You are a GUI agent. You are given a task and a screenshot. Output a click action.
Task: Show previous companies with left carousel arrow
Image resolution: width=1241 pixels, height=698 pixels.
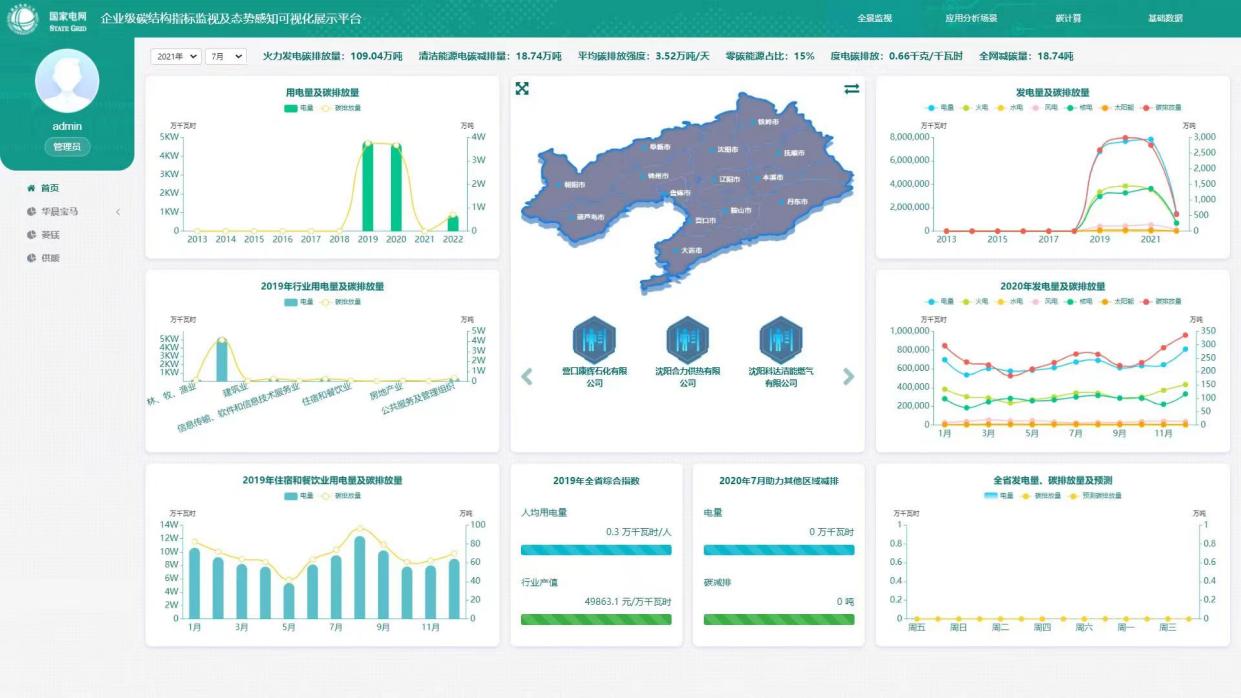pos(527,377)
